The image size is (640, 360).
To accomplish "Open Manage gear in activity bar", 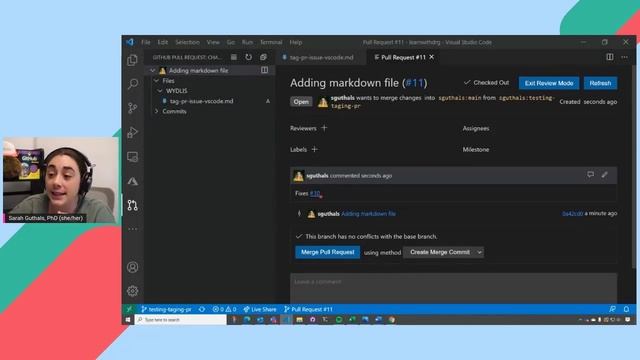I will [x=132, y=291].
